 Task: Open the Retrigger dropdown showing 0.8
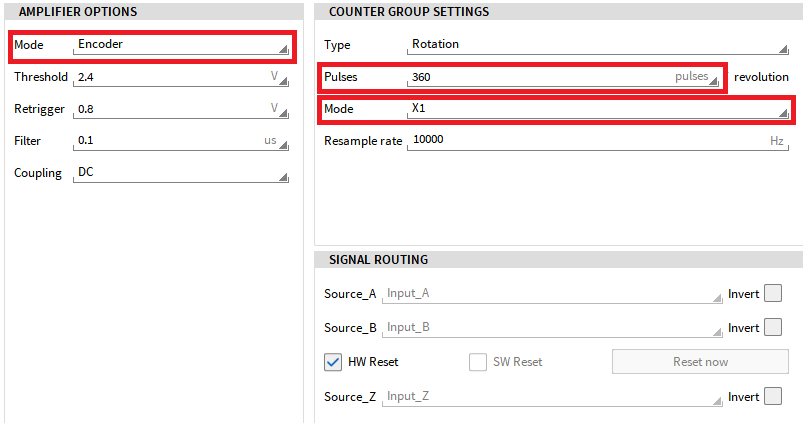(x=180, y=109)
